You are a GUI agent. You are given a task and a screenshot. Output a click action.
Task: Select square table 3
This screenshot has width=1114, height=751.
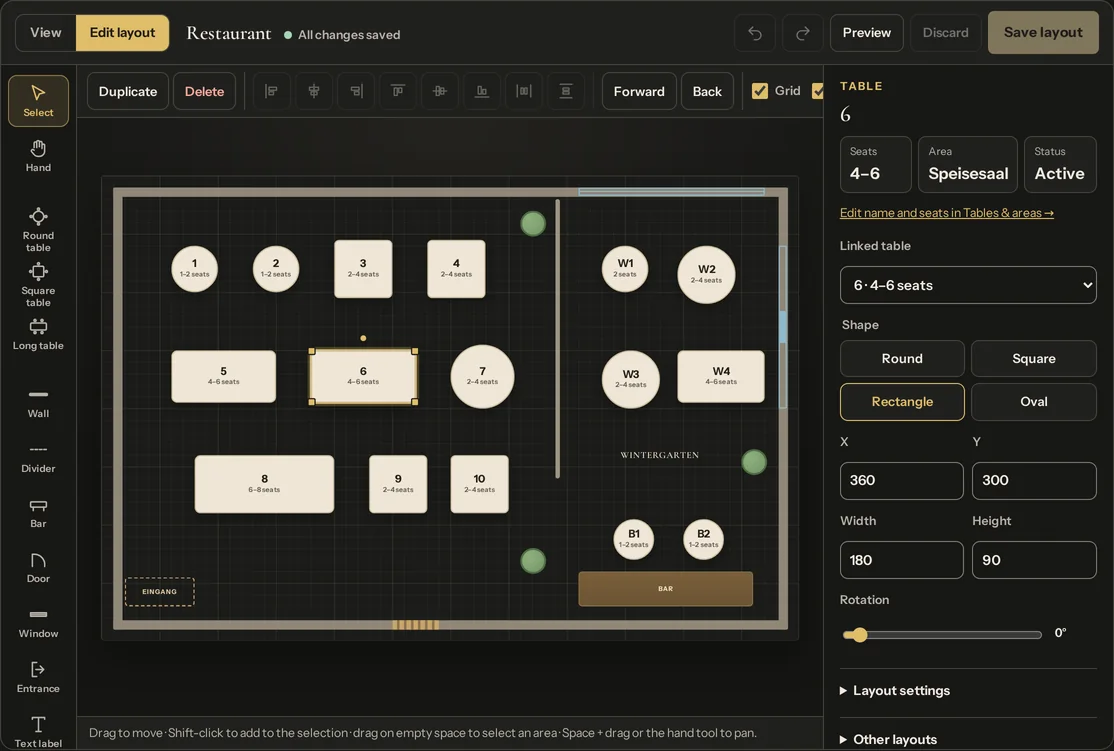click(x=363, y=269)
